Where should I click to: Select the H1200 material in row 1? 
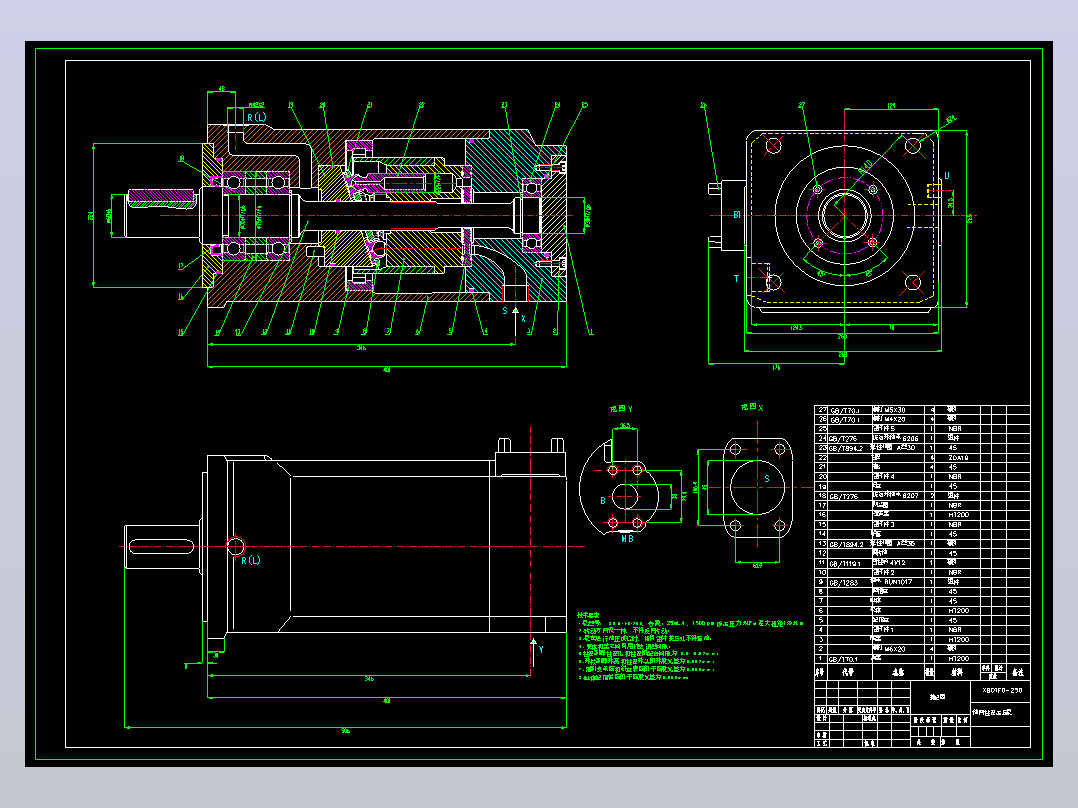pyautogui.click(x=958, y=659)
